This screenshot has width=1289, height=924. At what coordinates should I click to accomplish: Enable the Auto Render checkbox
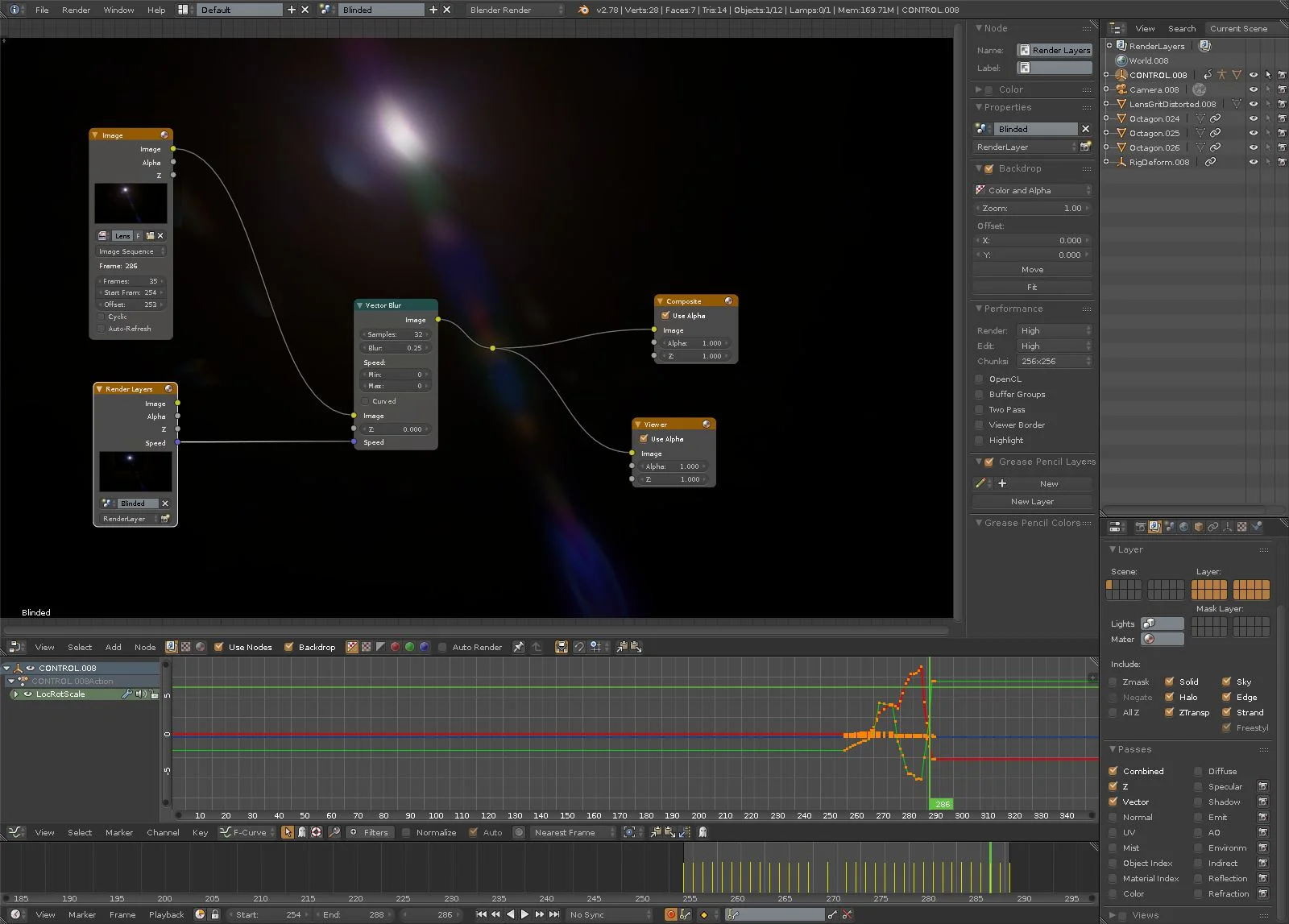tap(442, 647)
